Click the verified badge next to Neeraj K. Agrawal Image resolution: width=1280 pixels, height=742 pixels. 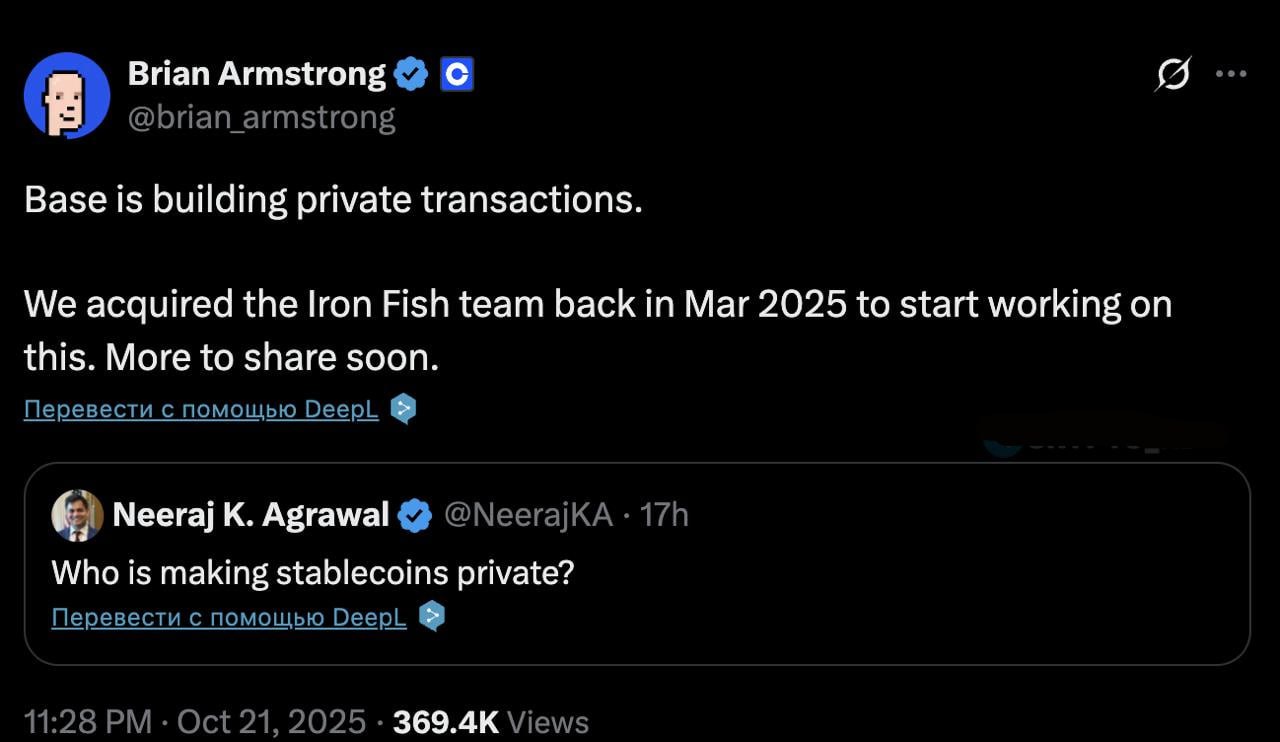[x=415, y=515]
